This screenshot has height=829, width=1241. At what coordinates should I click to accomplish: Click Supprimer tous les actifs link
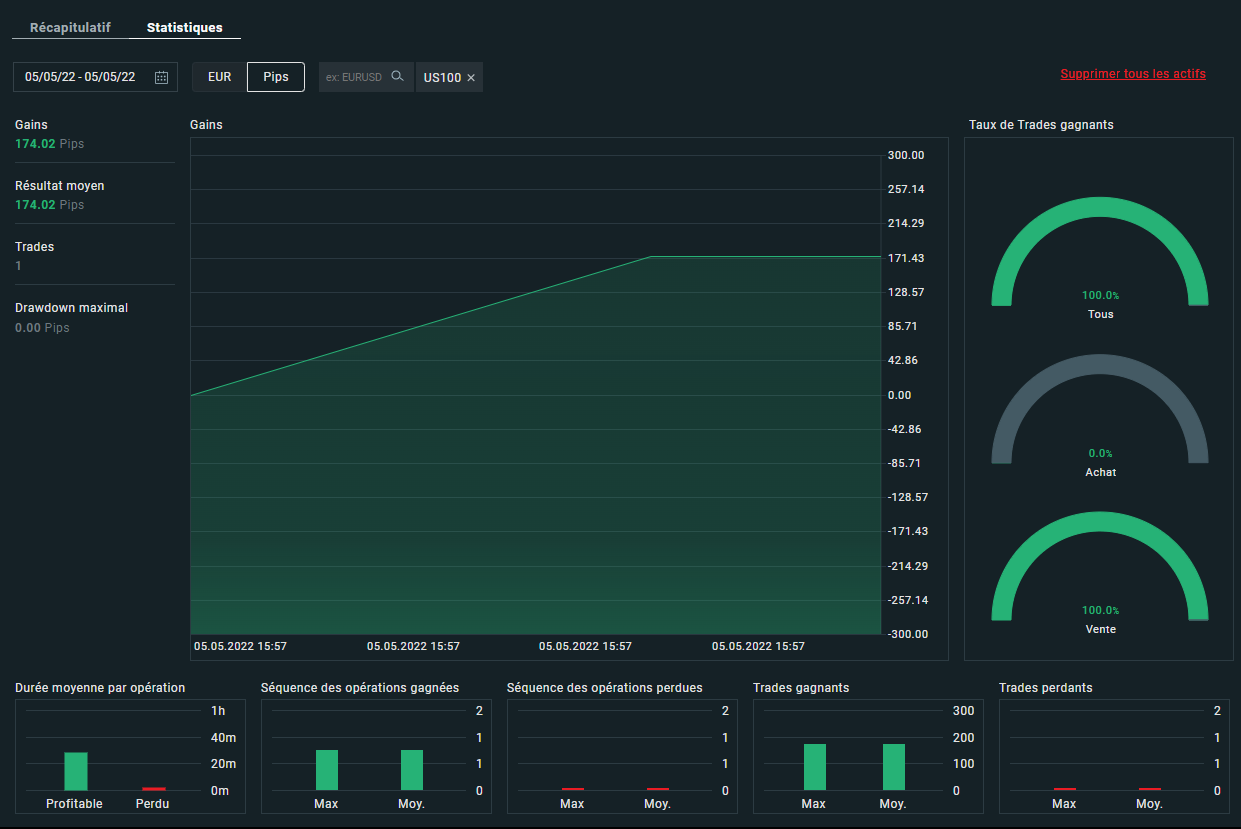[x=1132, y=74]
